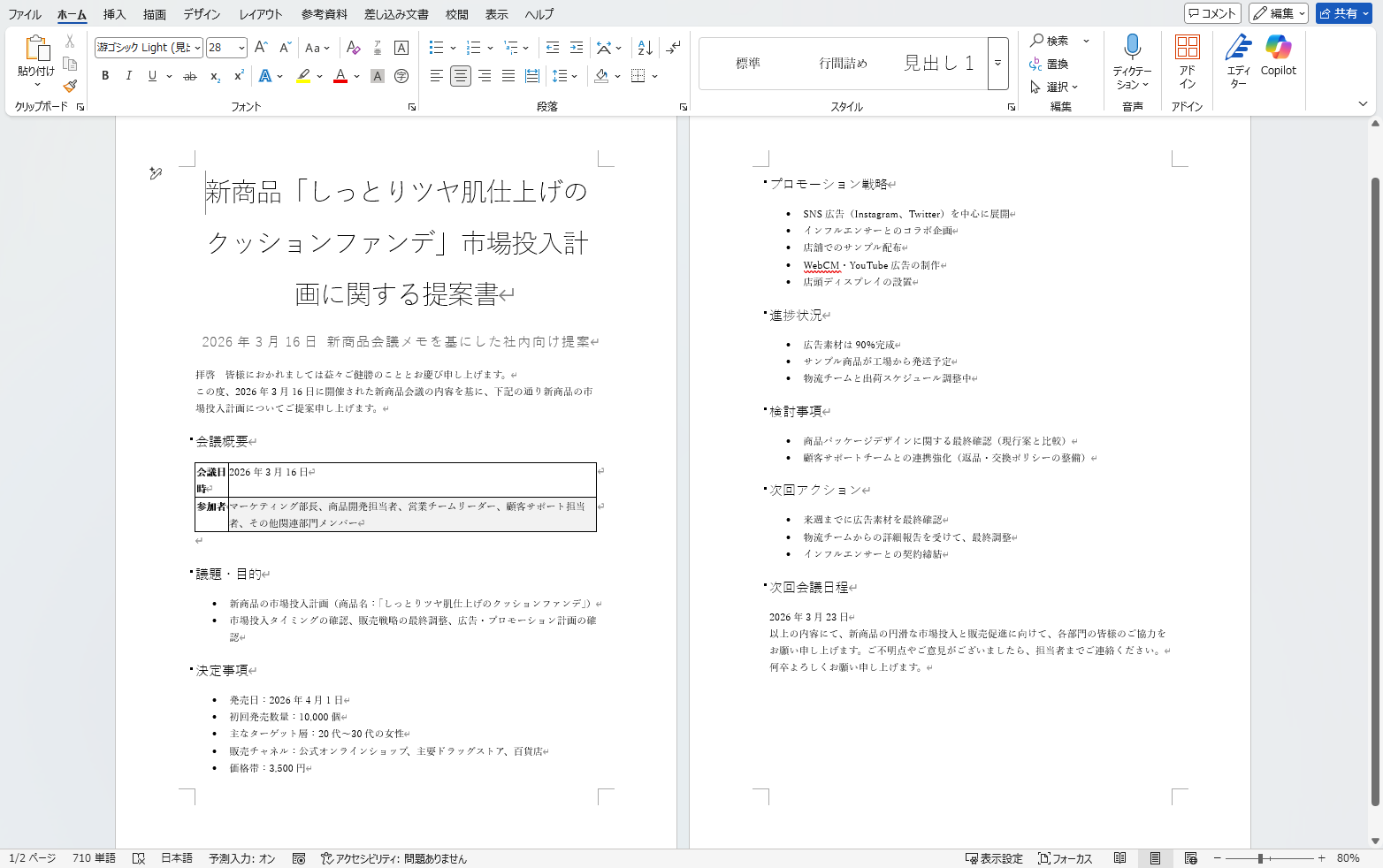Click the Sort icon in paragraph group
The height and width of the screenshot is (868, 1383).
click(x=646, y=48)
